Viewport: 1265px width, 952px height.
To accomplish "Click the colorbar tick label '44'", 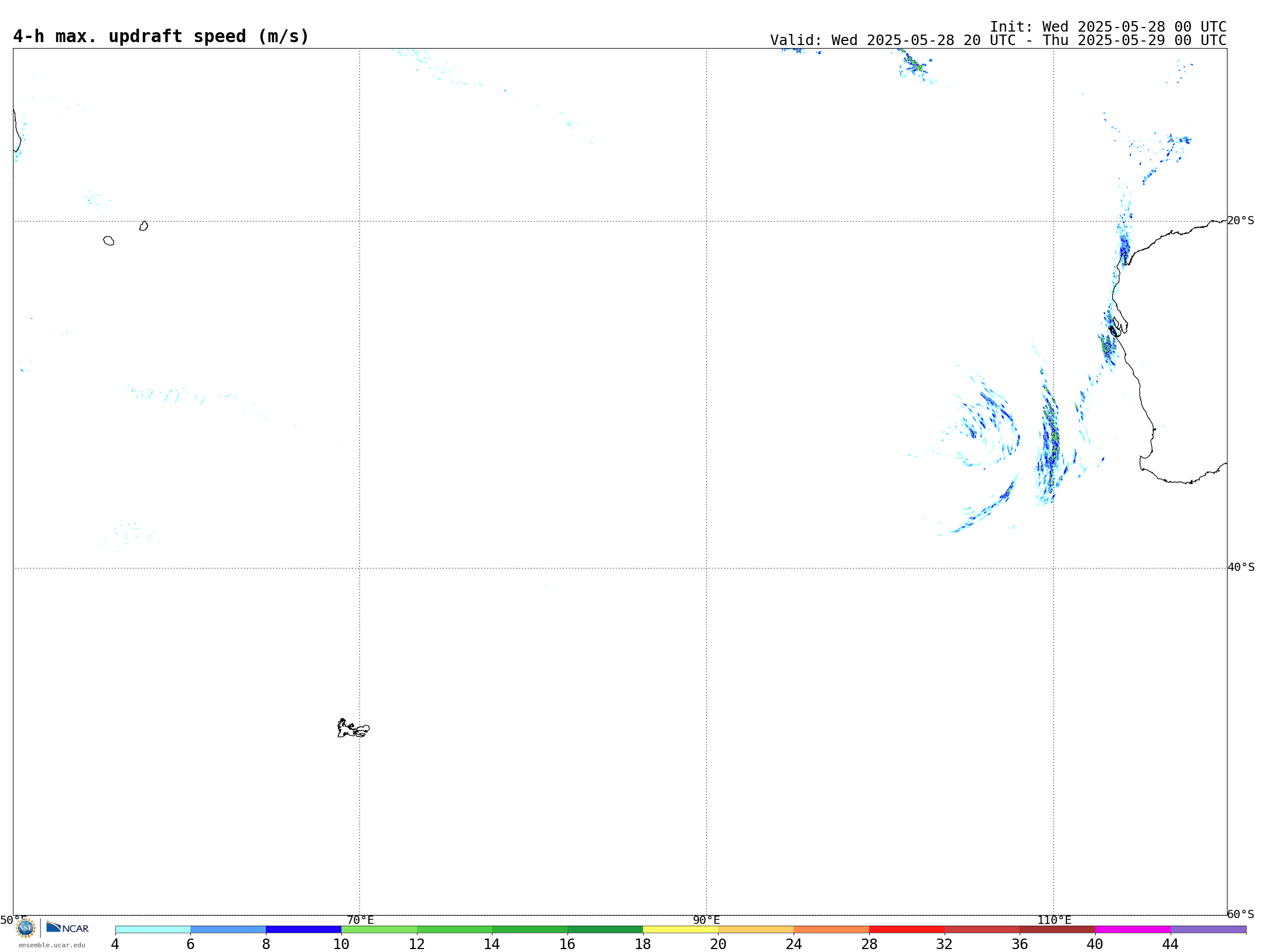I will pos(1171,944).
